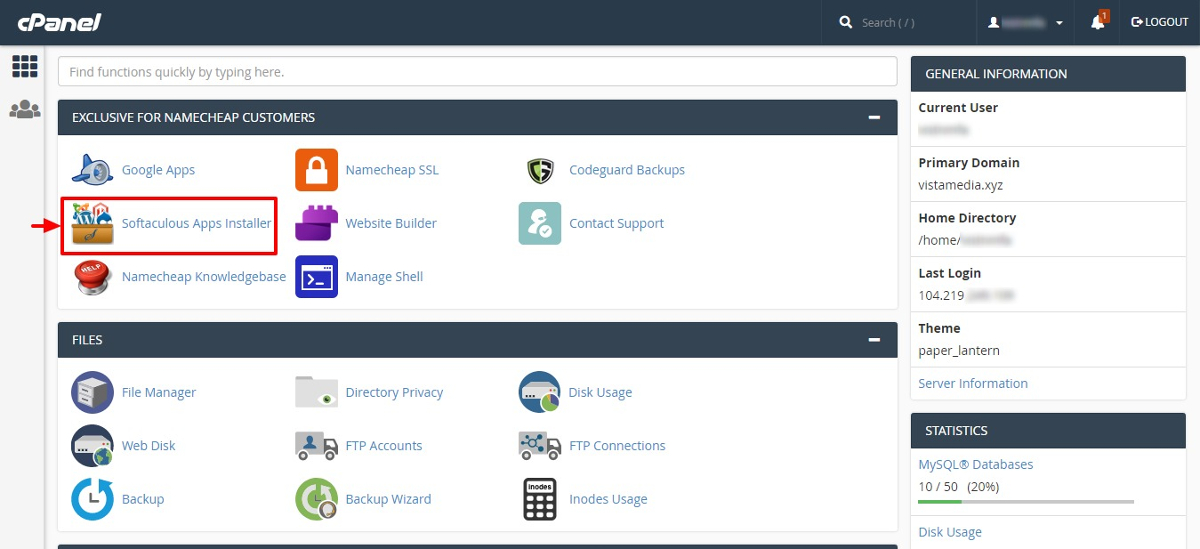Click the Contact Support text link
Viewport: 1200px width, 549px height.
[x=616, y=223]
